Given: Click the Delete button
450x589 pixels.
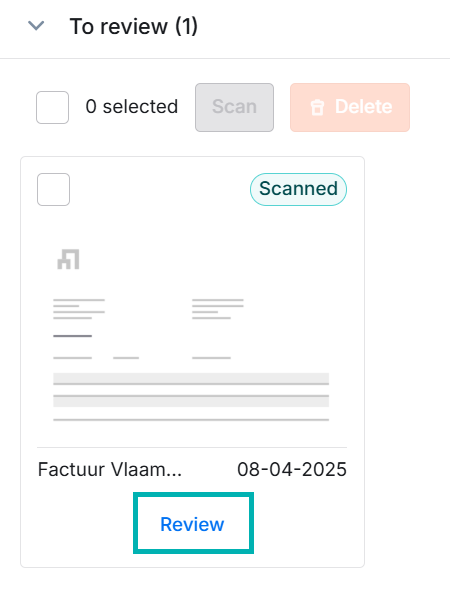Looking at the screenshot, I should coord(350,107).
